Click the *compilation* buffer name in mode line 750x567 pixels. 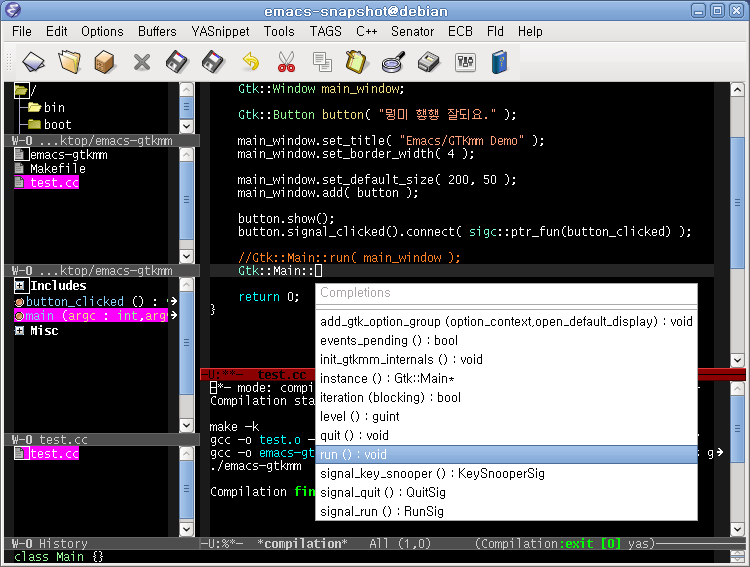pos(302,544)
